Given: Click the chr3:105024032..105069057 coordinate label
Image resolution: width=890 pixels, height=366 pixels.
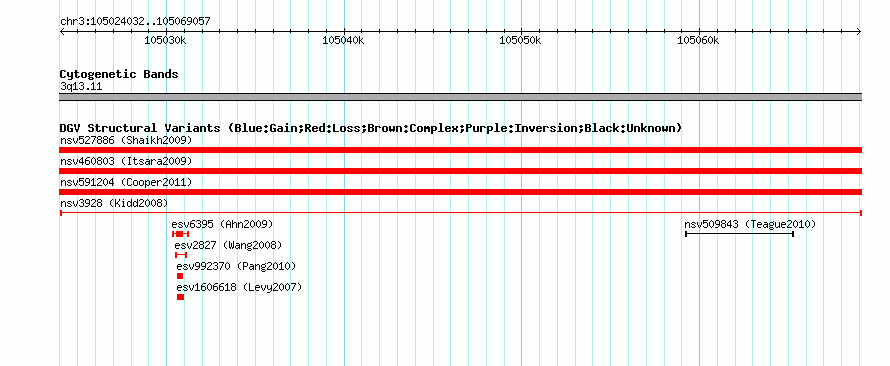Looking at the screenshot, I should pos(135,22).
